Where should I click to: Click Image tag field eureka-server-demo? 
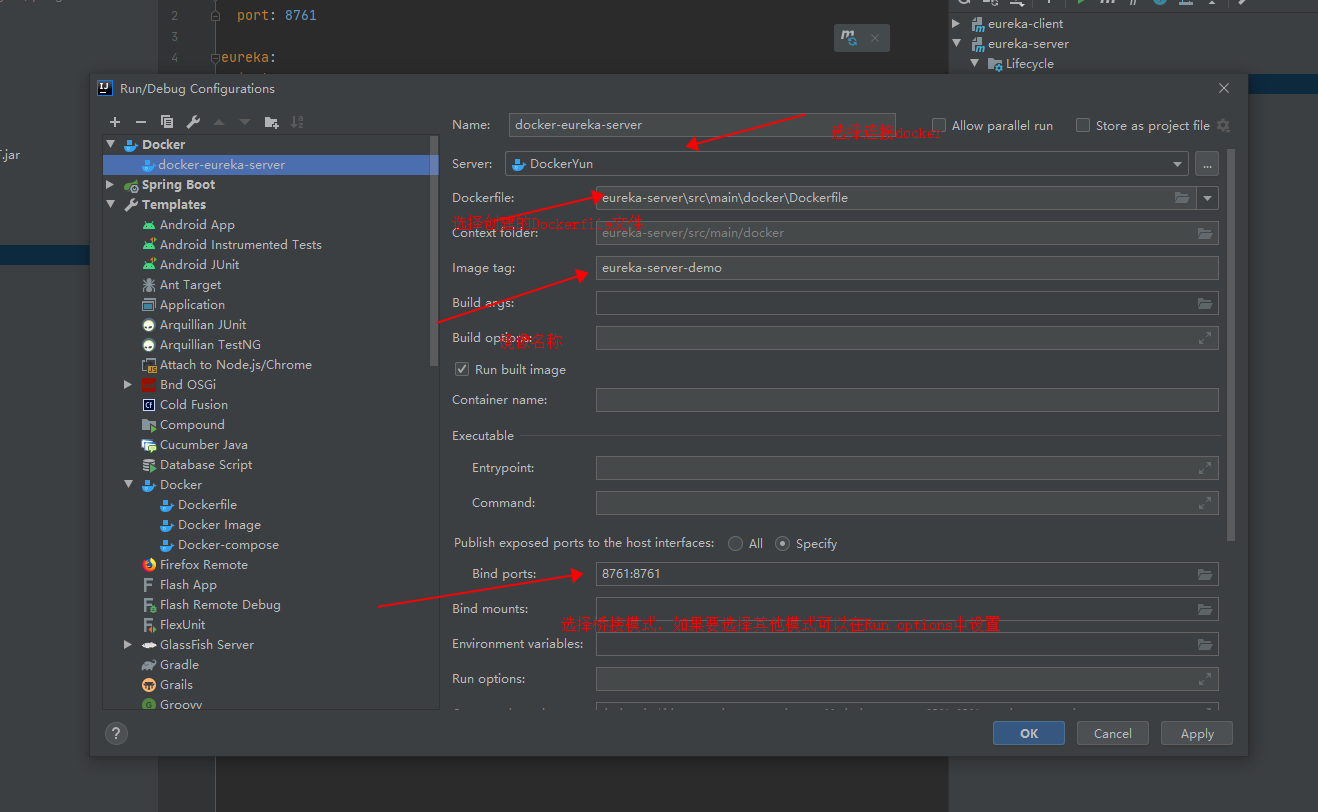[x=907, y=268]
